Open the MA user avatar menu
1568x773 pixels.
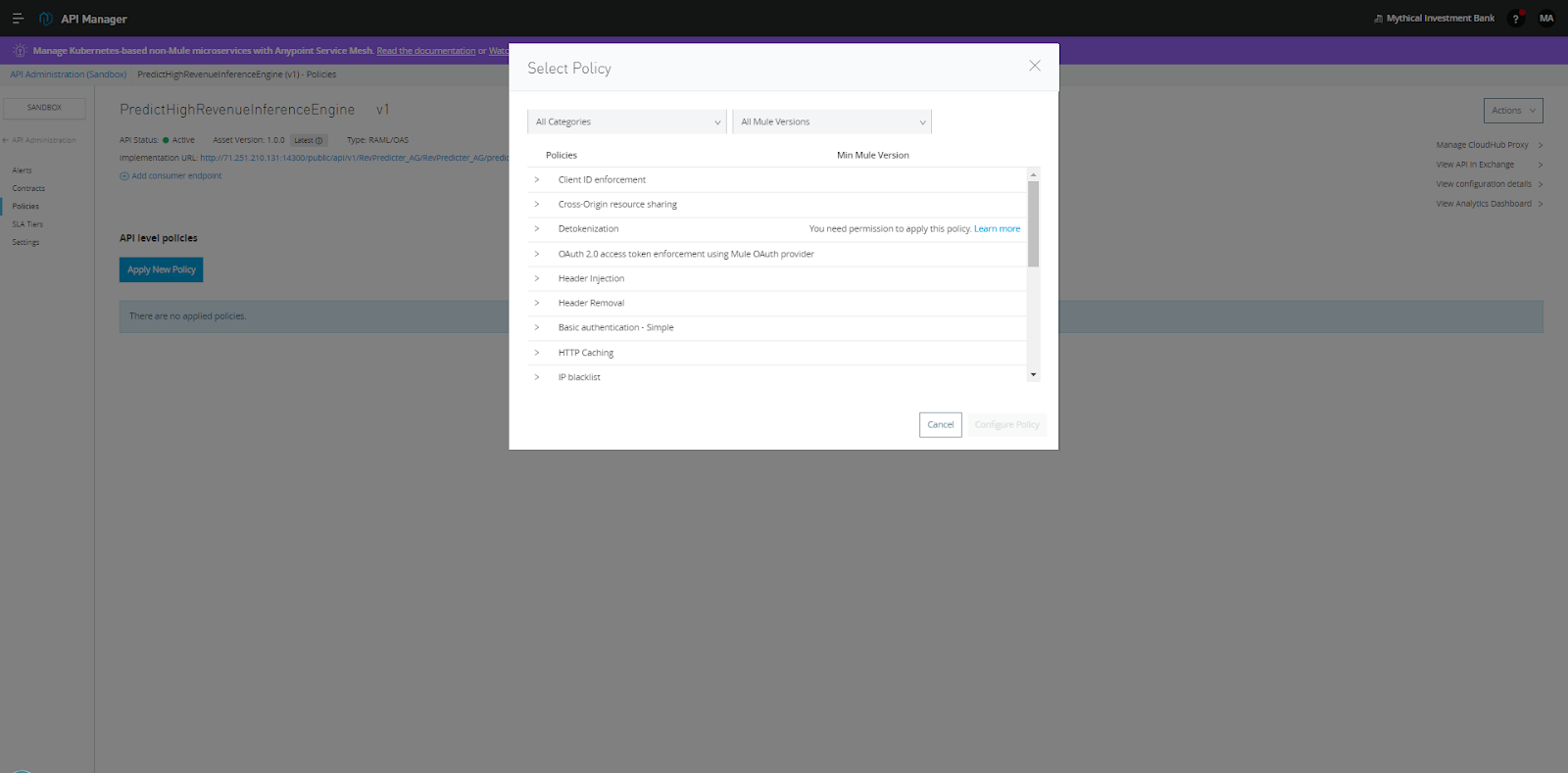1546,19
